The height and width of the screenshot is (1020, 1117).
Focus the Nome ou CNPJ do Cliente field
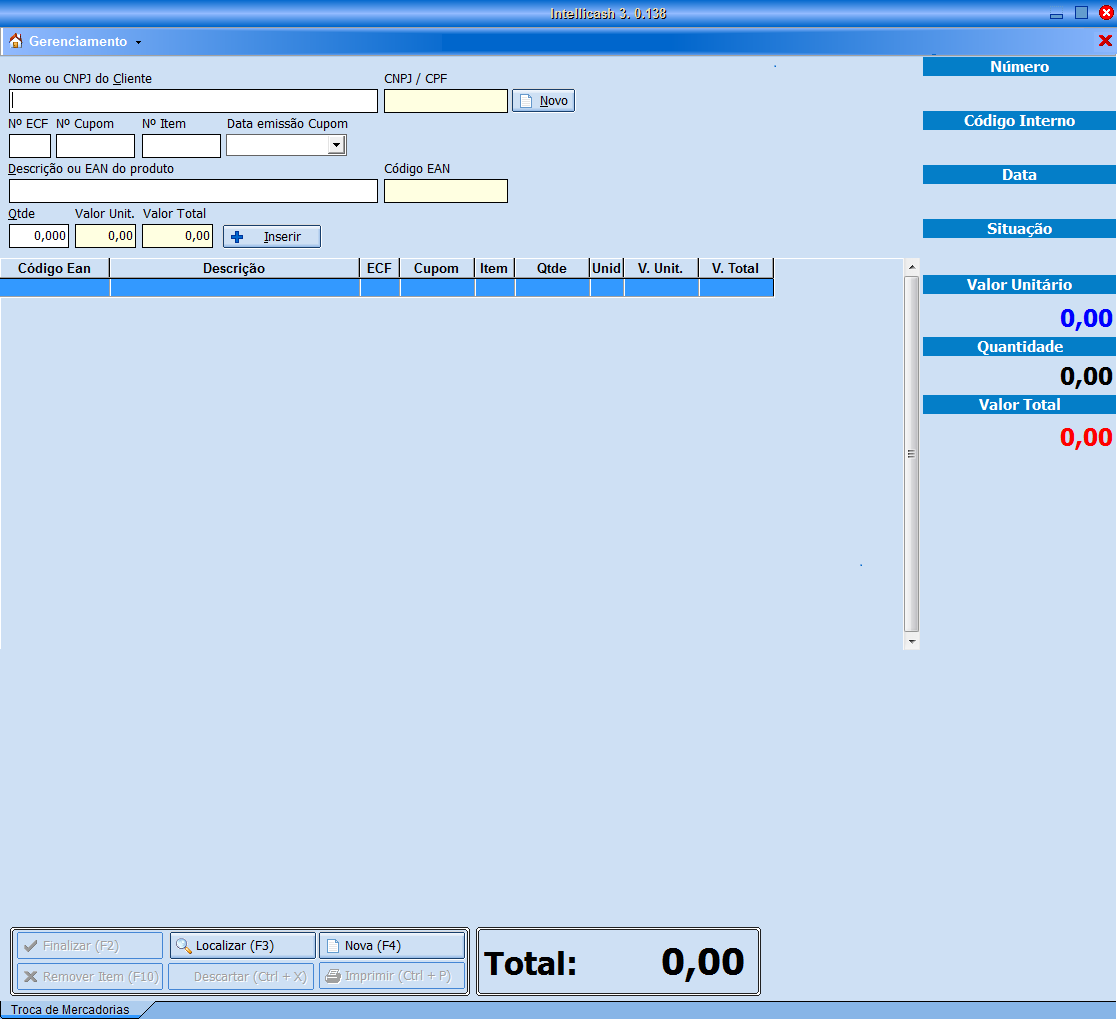[193, 101]
